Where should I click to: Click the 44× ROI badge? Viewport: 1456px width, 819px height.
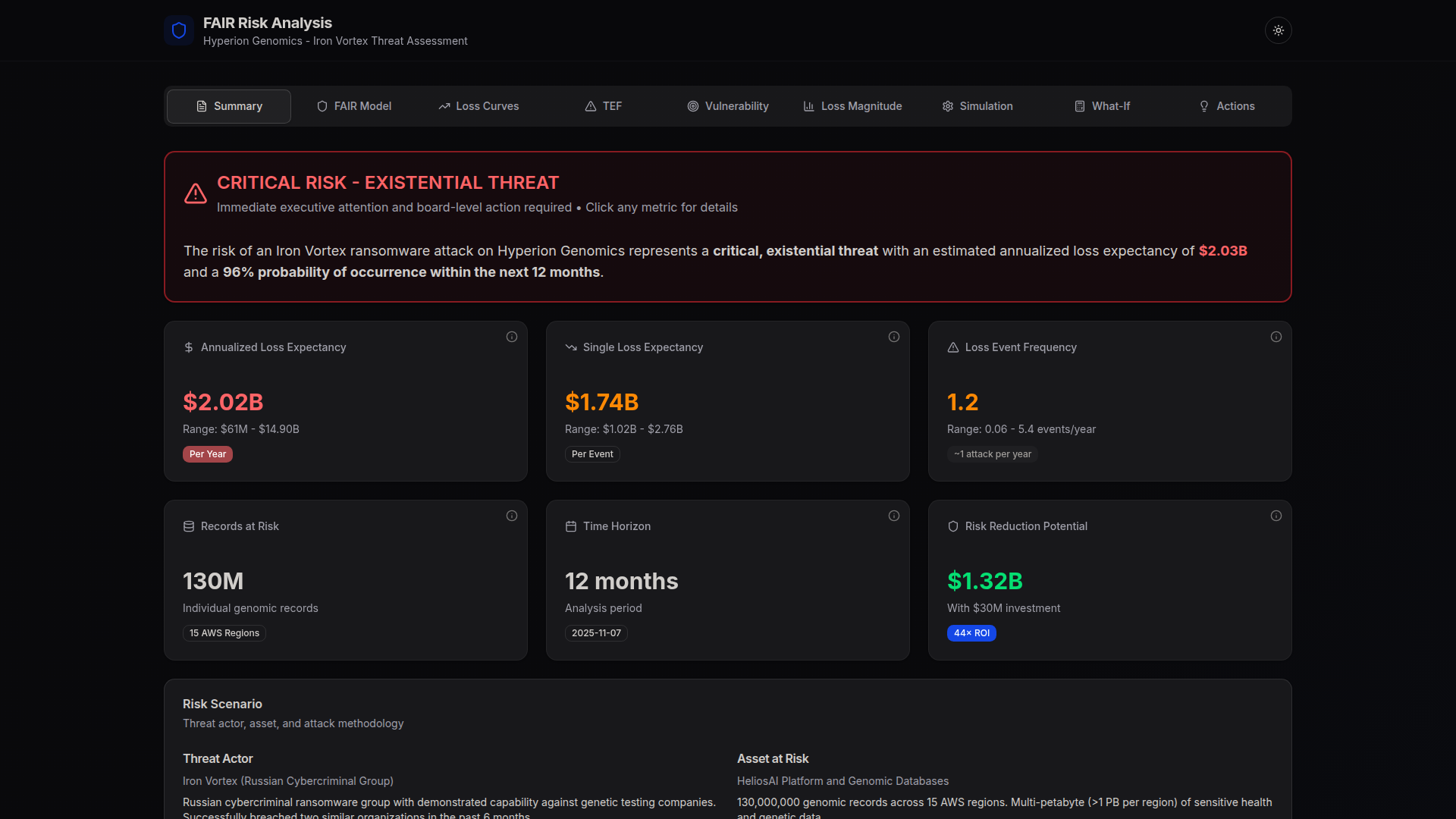point(971,632)
